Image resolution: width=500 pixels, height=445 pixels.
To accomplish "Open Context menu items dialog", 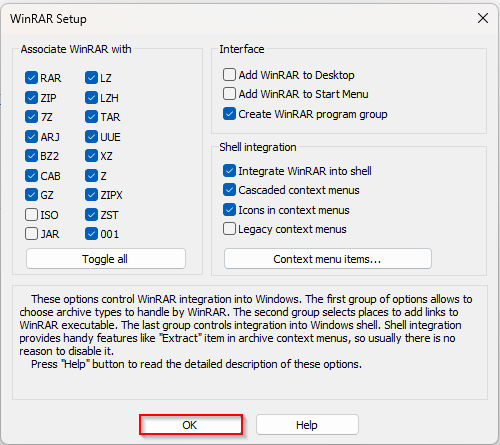I will pos(328,259).
